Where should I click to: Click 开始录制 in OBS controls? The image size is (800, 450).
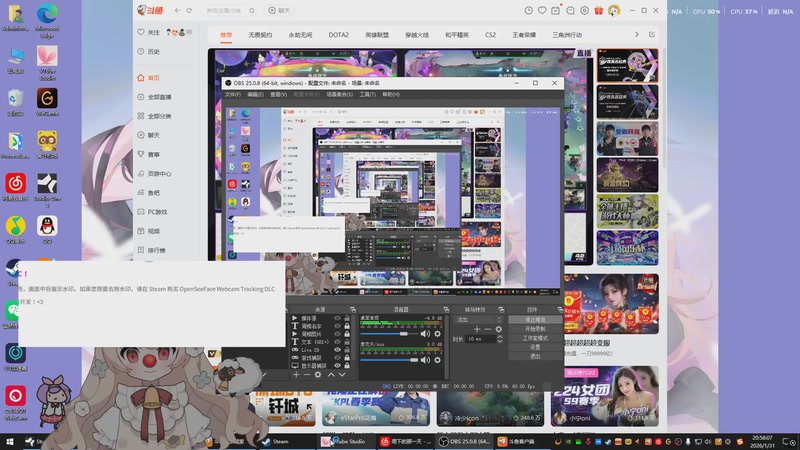pyautogui.click(x=535, y=329)
